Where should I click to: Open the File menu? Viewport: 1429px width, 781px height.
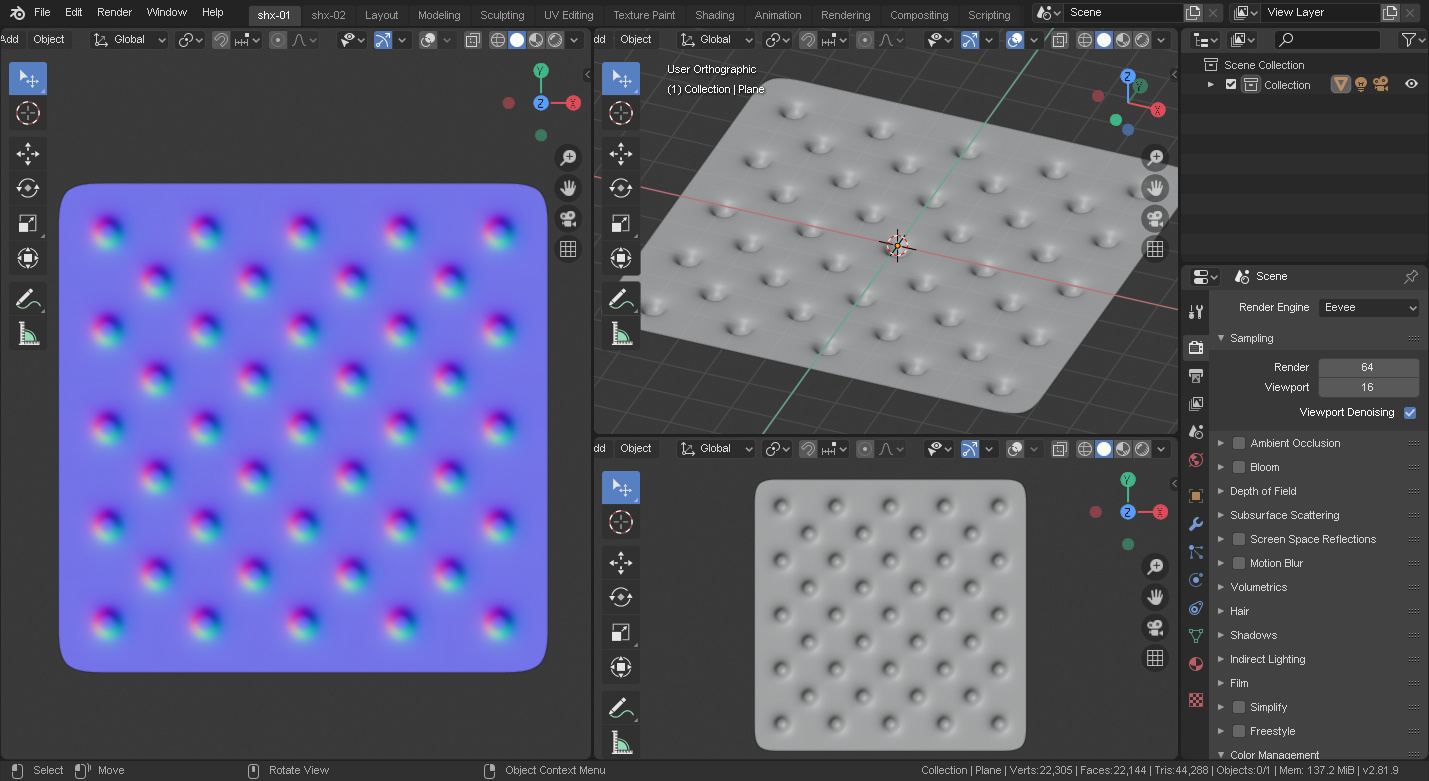42,13
